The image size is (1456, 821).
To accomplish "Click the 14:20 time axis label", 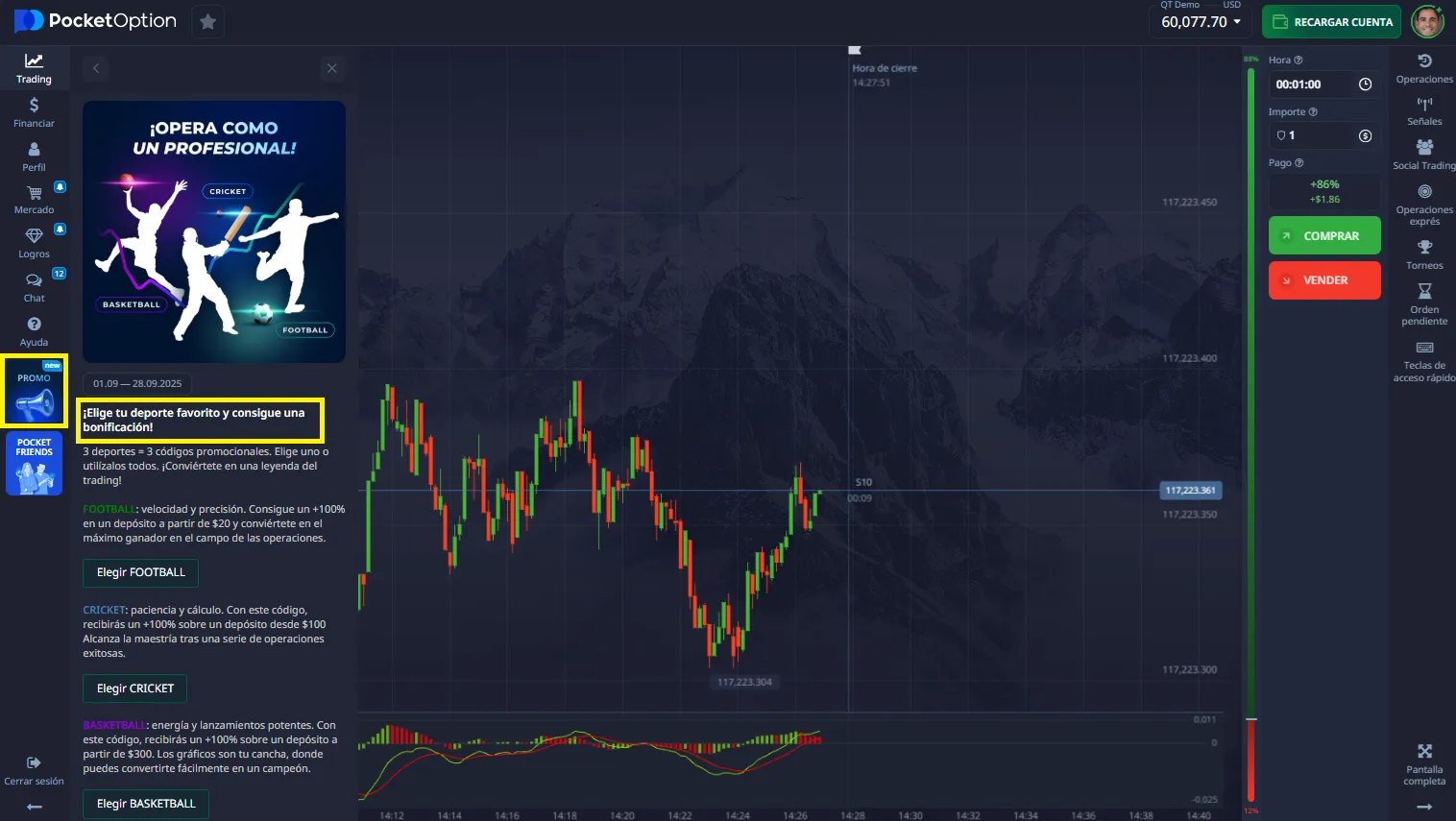I will [x=622, y=815].
